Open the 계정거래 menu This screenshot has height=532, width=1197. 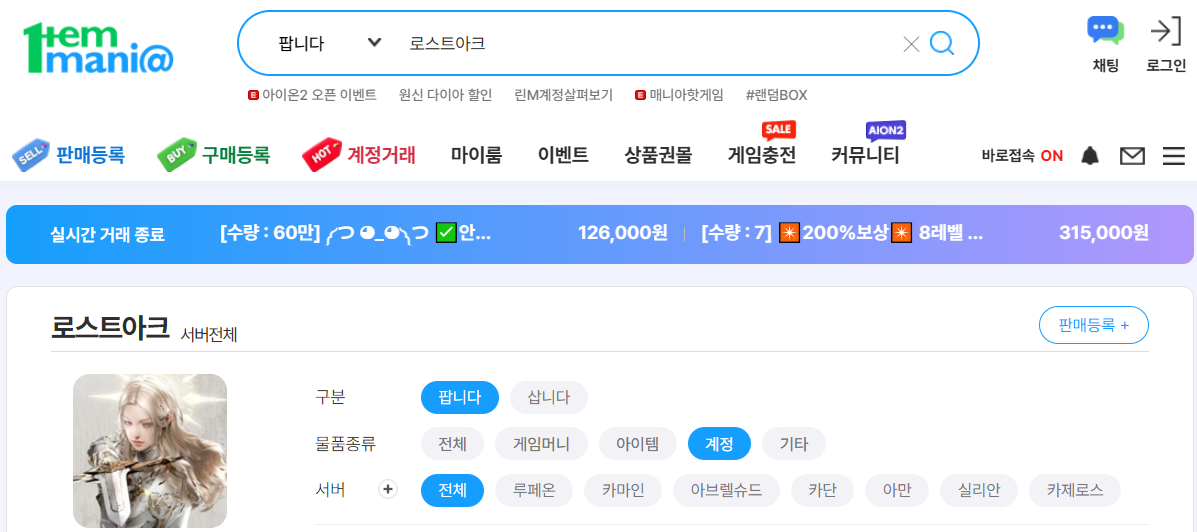[382, 156]
